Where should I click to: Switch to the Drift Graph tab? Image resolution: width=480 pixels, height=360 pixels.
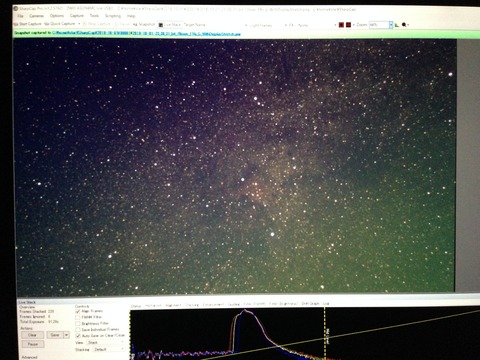[310, 303]
